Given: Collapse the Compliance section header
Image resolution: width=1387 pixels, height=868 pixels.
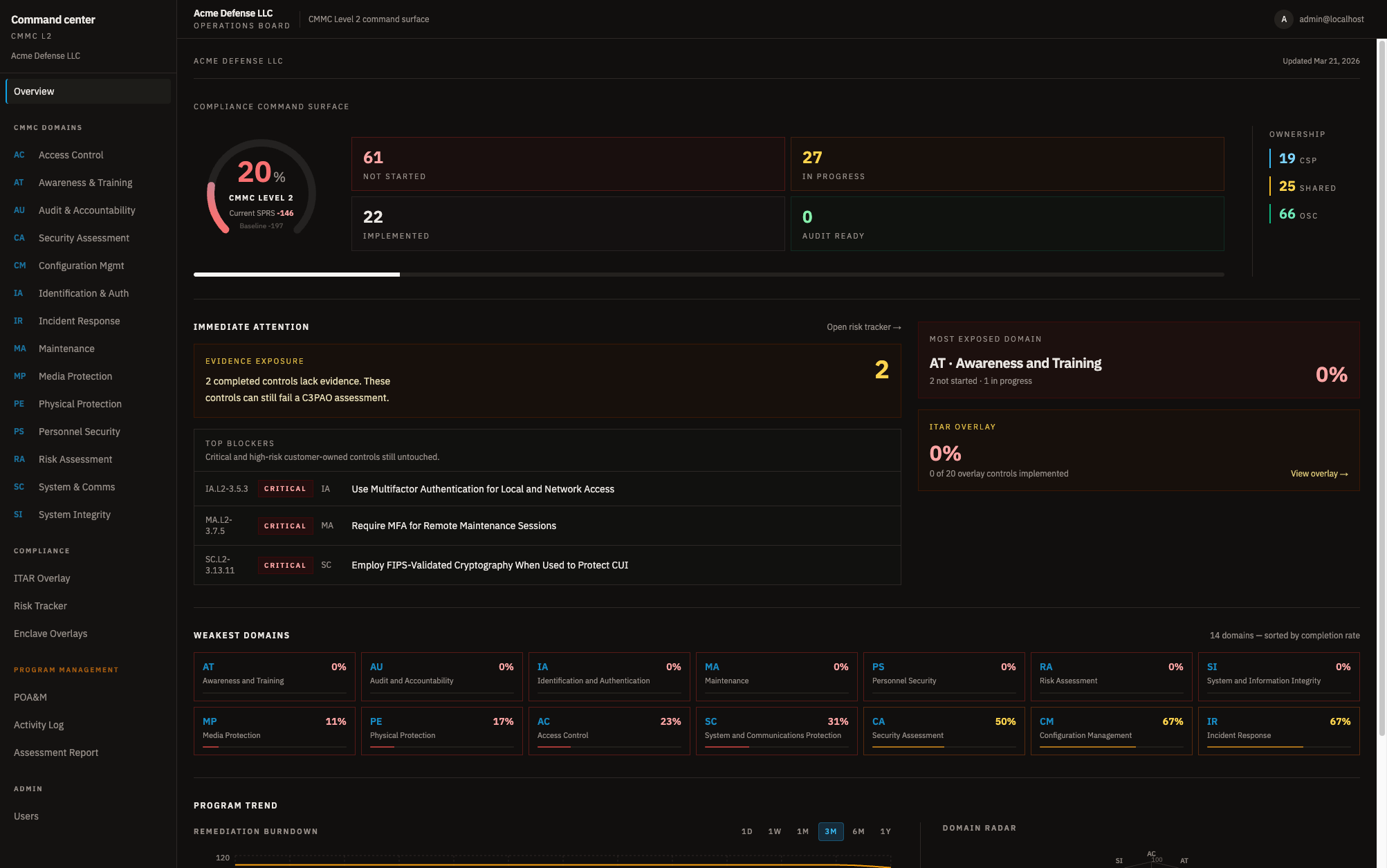Looking at the screenshot, I should tap(42, 551).
